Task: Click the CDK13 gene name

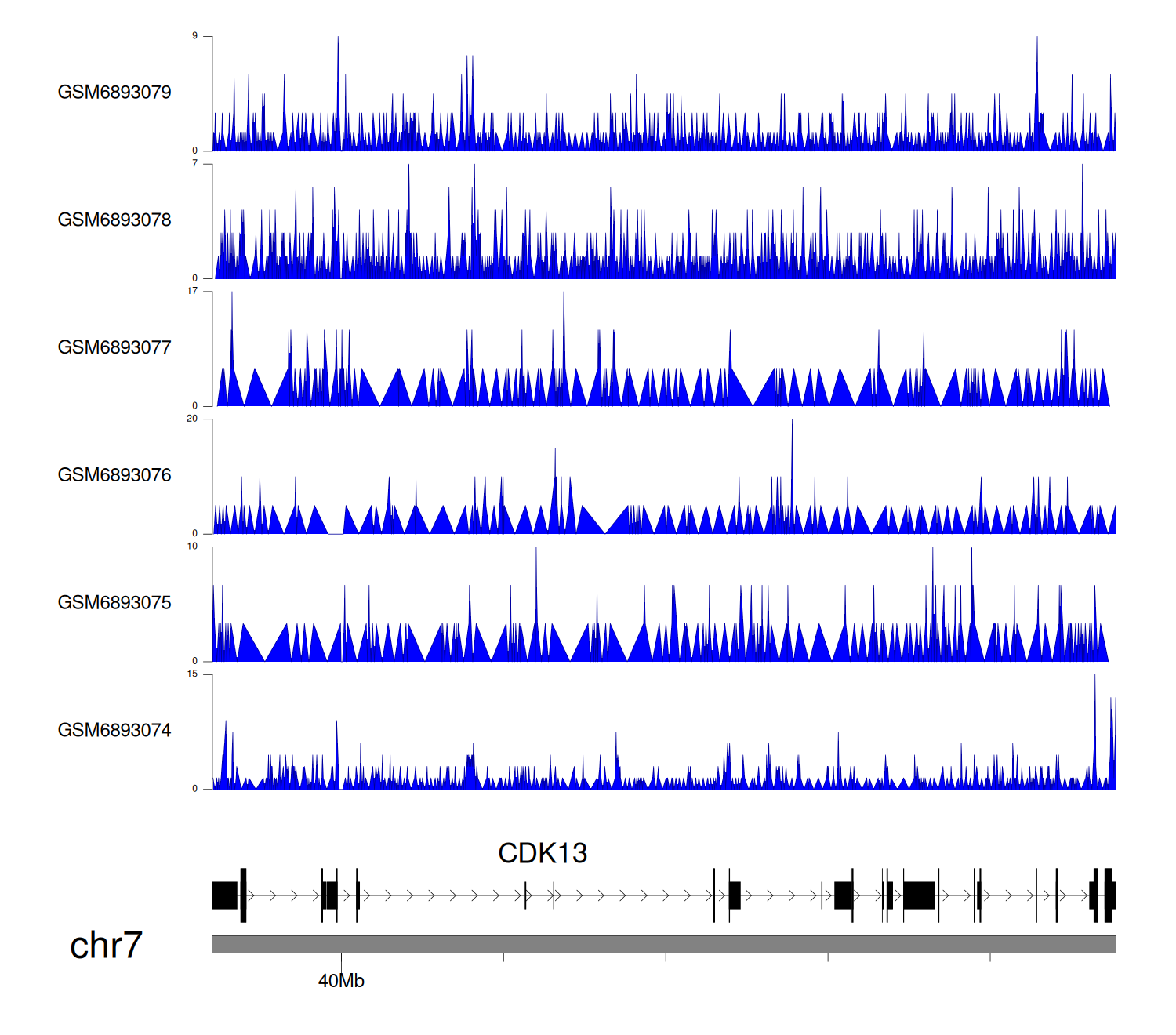Action: click(x=543, y=853)
